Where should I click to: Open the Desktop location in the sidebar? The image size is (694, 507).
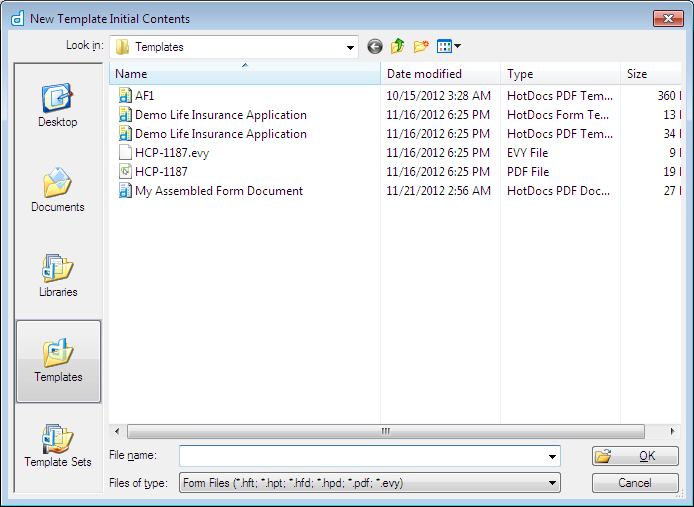coord(58,105)
